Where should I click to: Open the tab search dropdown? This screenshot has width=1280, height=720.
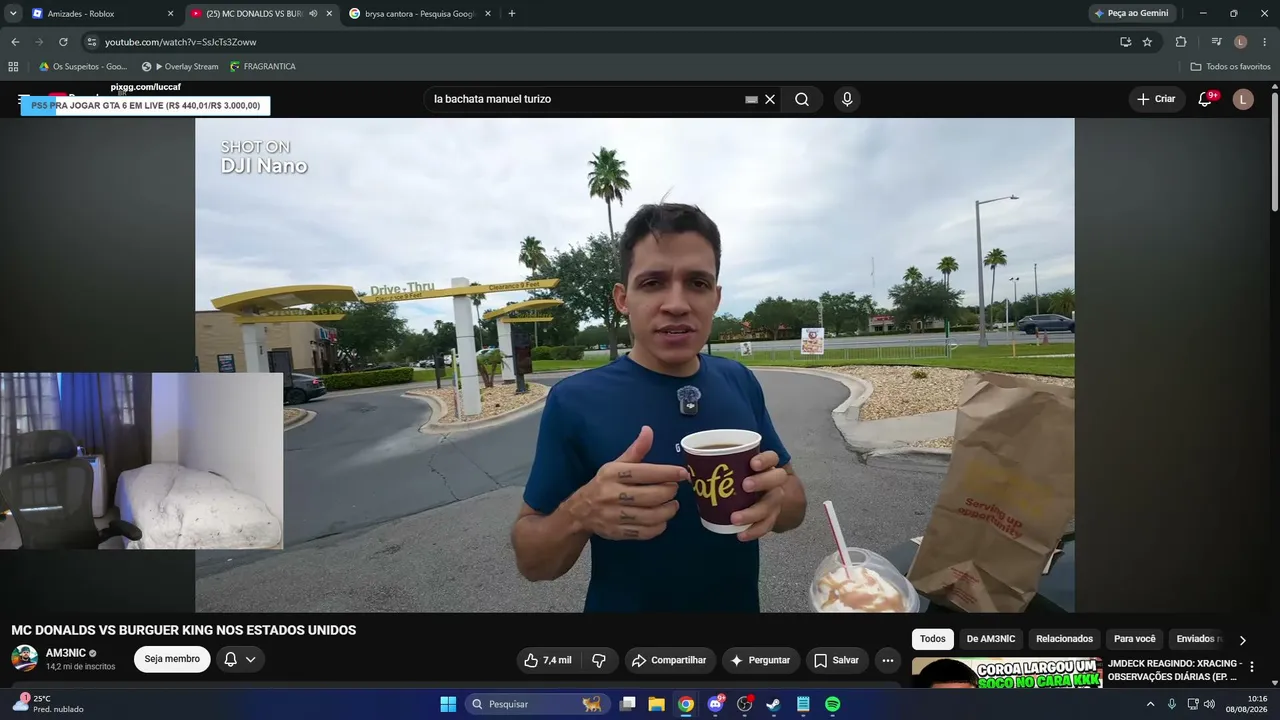(13, 14)
